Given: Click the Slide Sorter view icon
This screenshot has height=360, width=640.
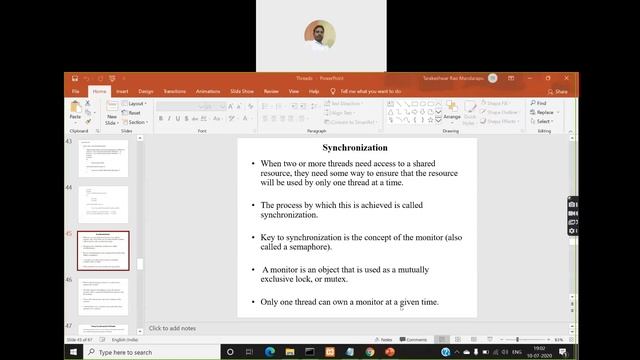Looking at the screenshot, I should click(x=458, y=340).
